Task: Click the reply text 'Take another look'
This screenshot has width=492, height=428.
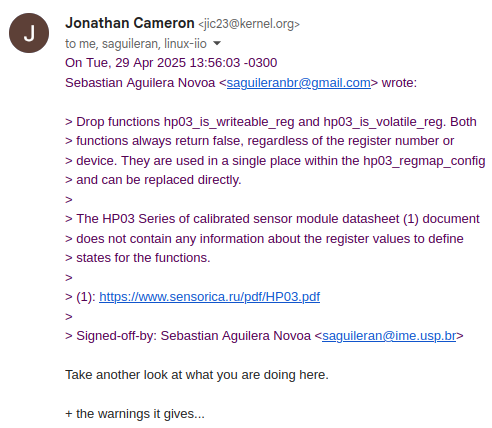Action: click(197, 375)
